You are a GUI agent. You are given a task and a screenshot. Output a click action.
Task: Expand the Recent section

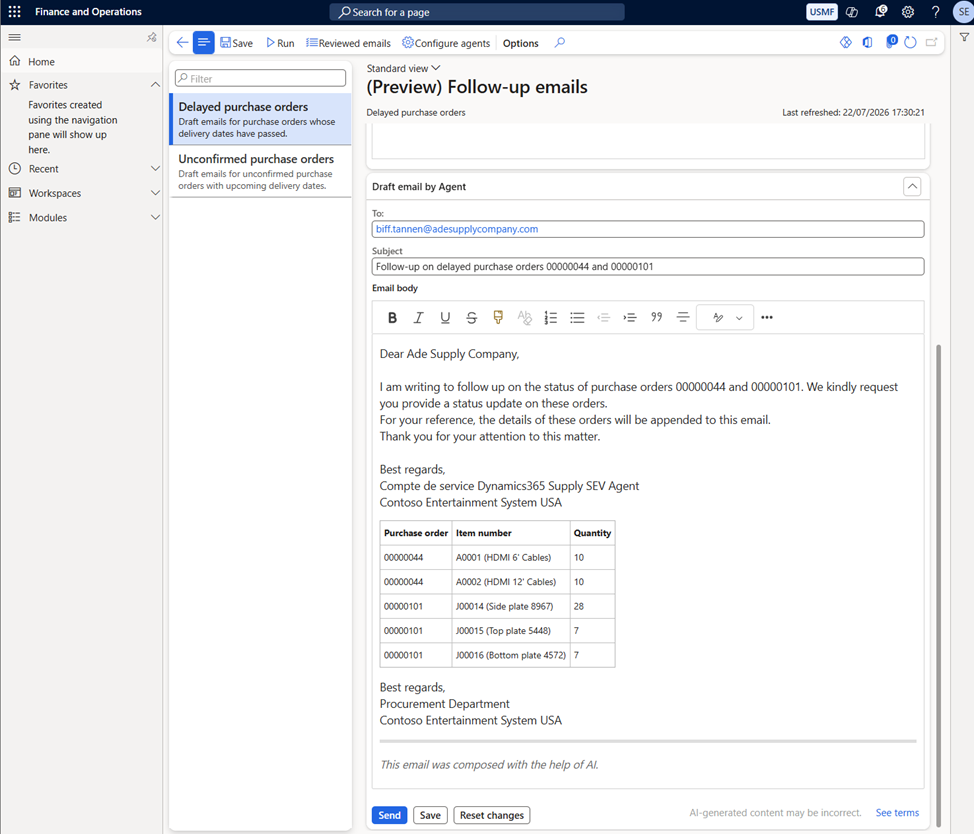[155, 168]
